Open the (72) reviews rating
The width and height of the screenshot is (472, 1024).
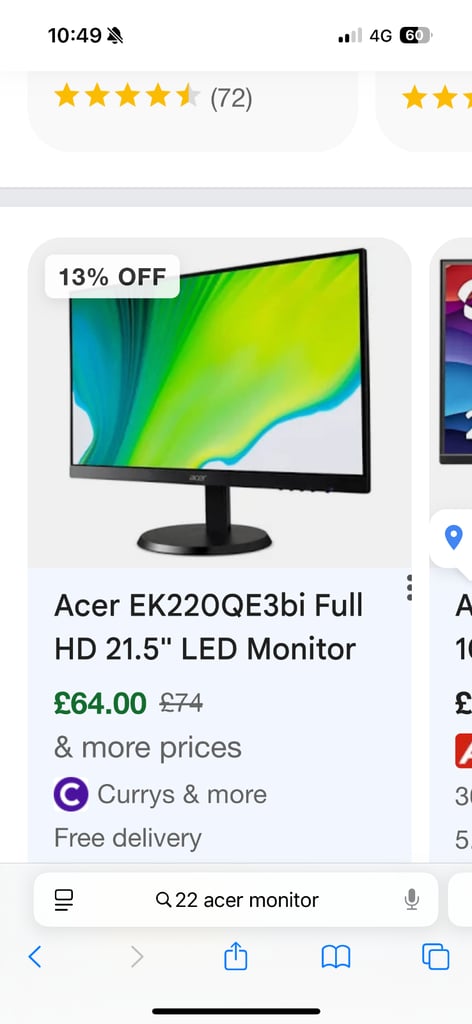click(231, 99)
